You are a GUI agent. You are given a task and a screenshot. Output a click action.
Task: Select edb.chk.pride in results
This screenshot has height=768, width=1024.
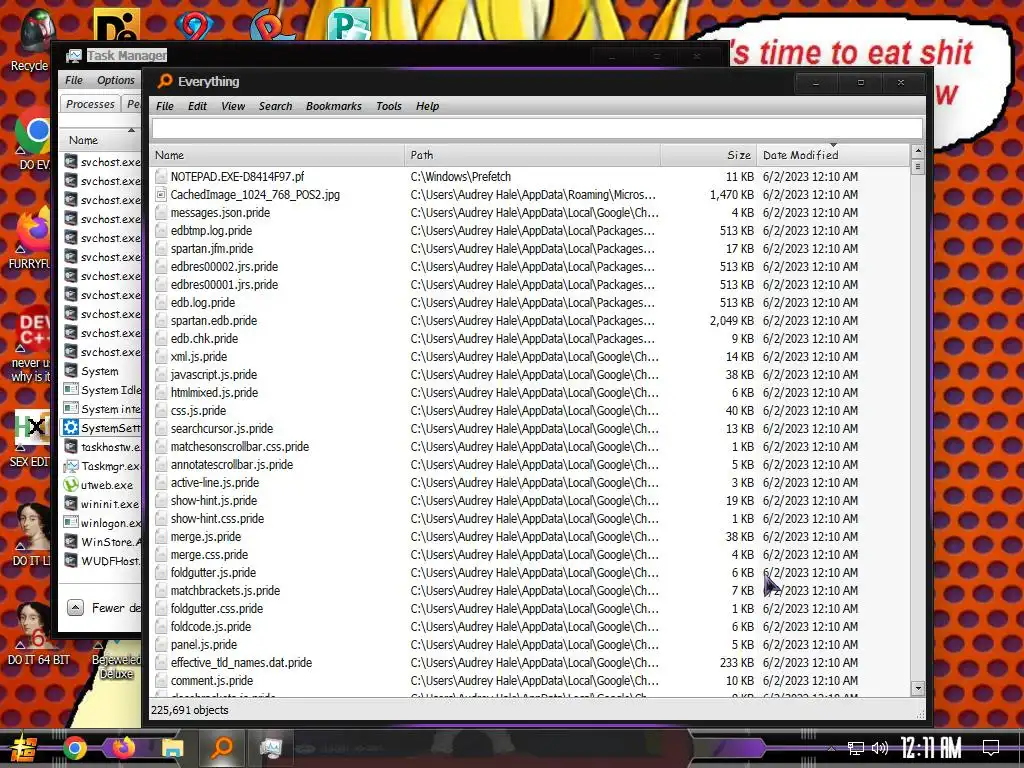click(204, 338)
